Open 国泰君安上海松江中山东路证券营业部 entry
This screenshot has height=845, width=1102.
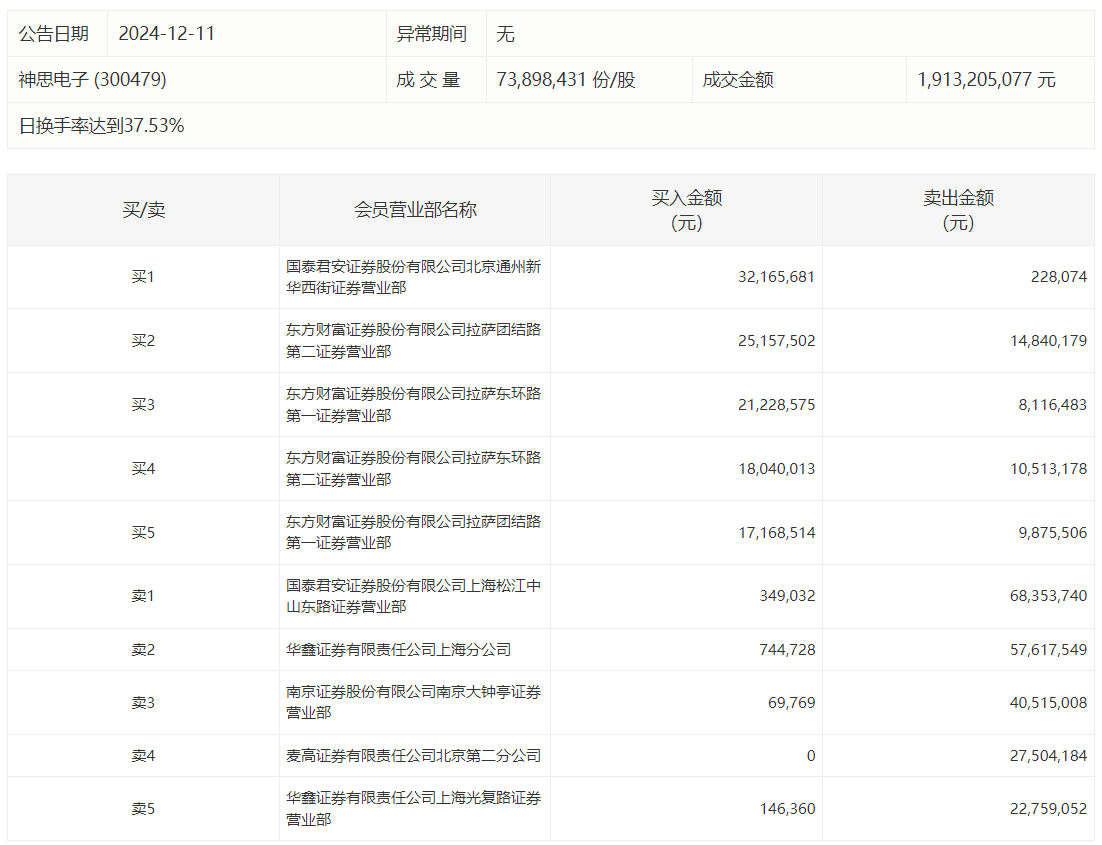[x=413, y=596]
